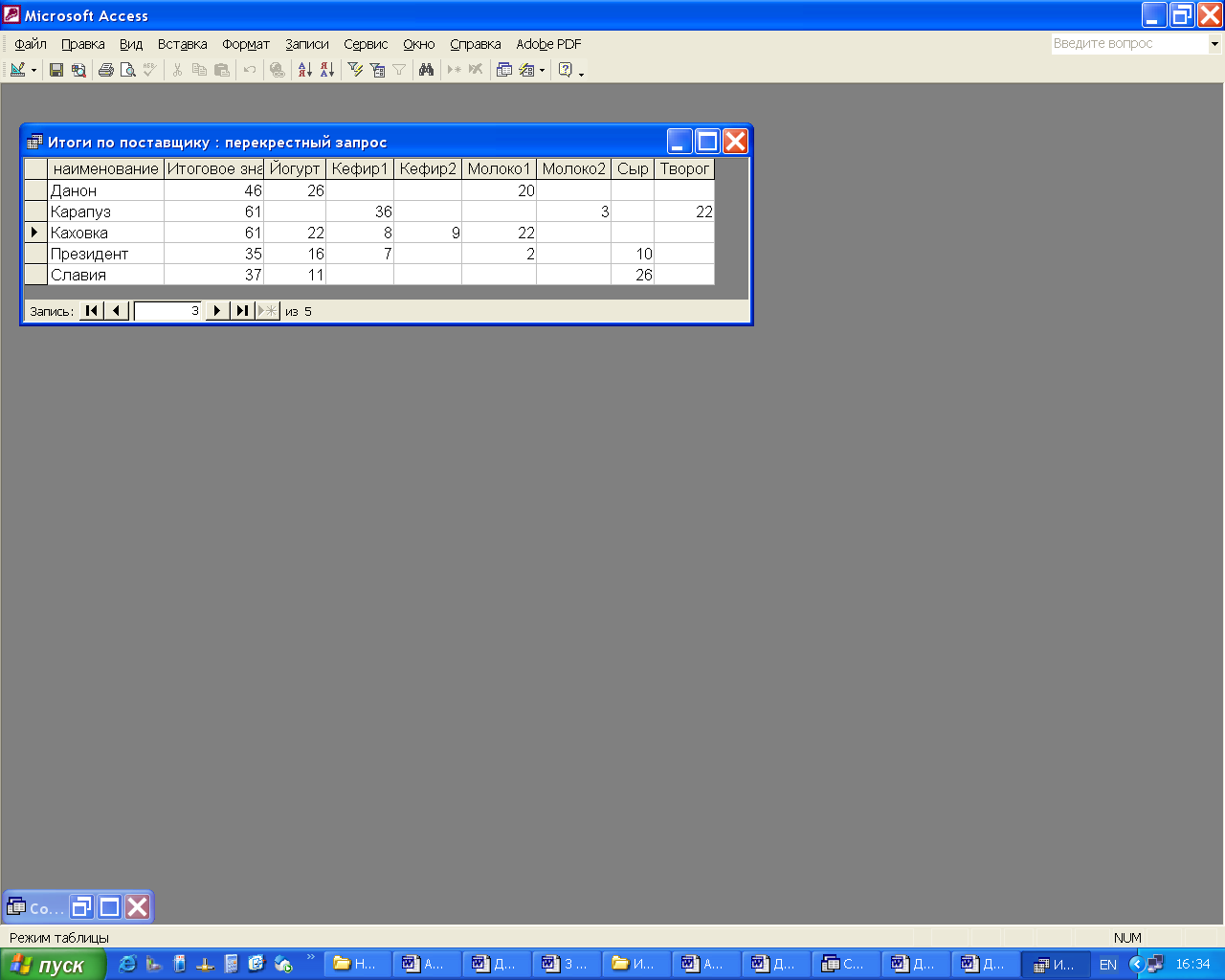Viewport: 1225px width, 980px height.
Task: Restore the minimized 'Со...' database window
Action: [81, 907]
